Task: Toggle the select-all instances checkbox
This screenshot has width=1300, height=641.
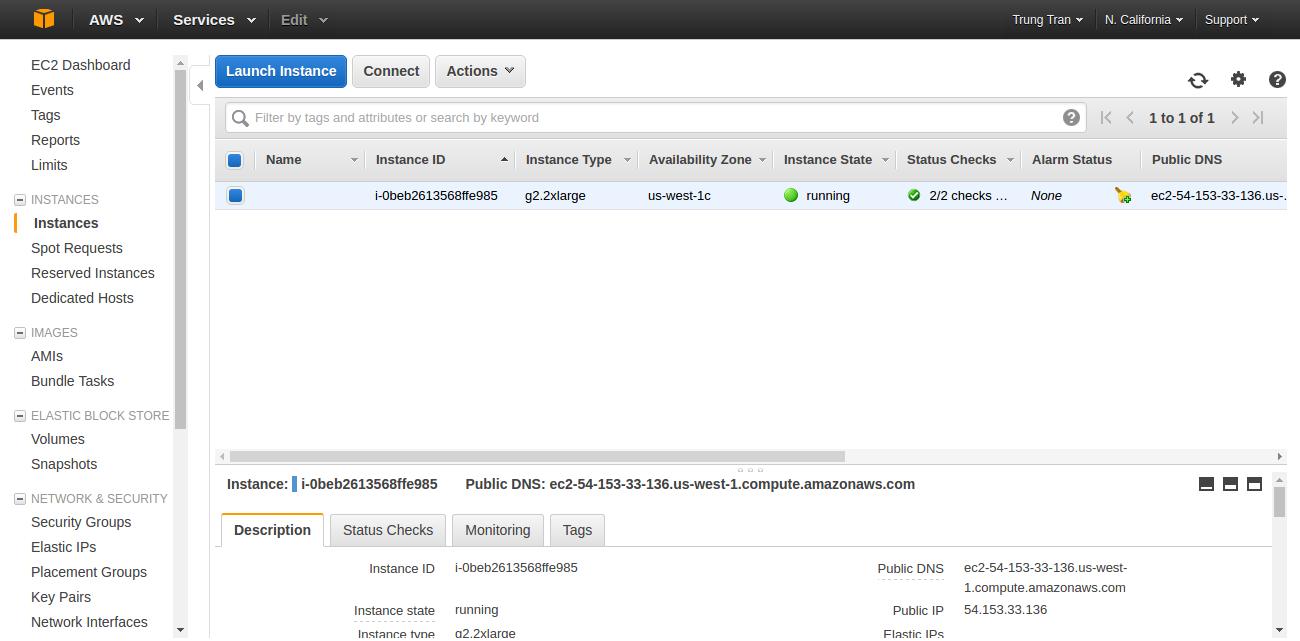Action: (x=235, y=160)
